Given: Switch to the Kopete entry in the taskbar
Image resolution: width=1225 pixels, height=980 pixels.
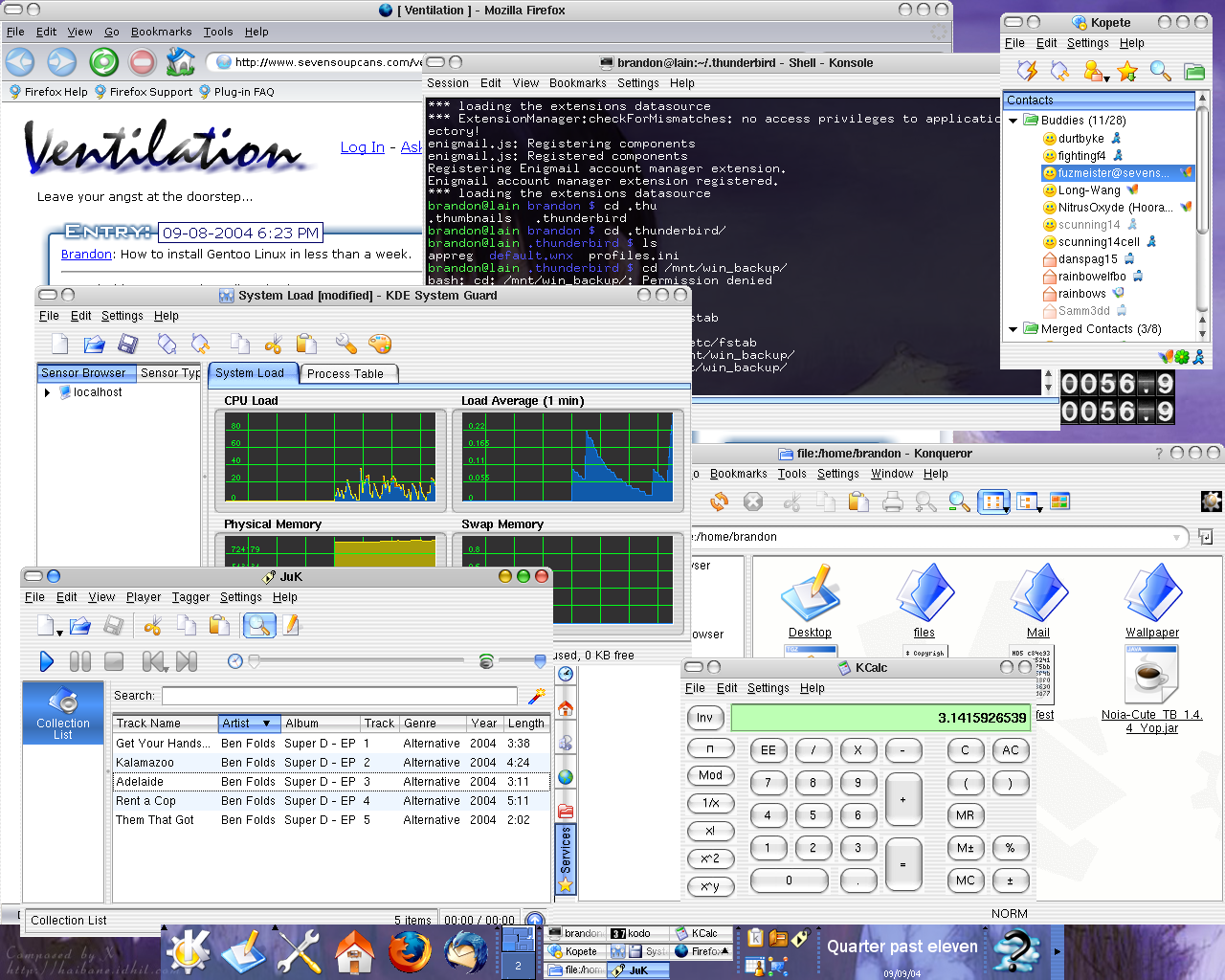Looking at the screenshot, I should [x=575, y=951].
